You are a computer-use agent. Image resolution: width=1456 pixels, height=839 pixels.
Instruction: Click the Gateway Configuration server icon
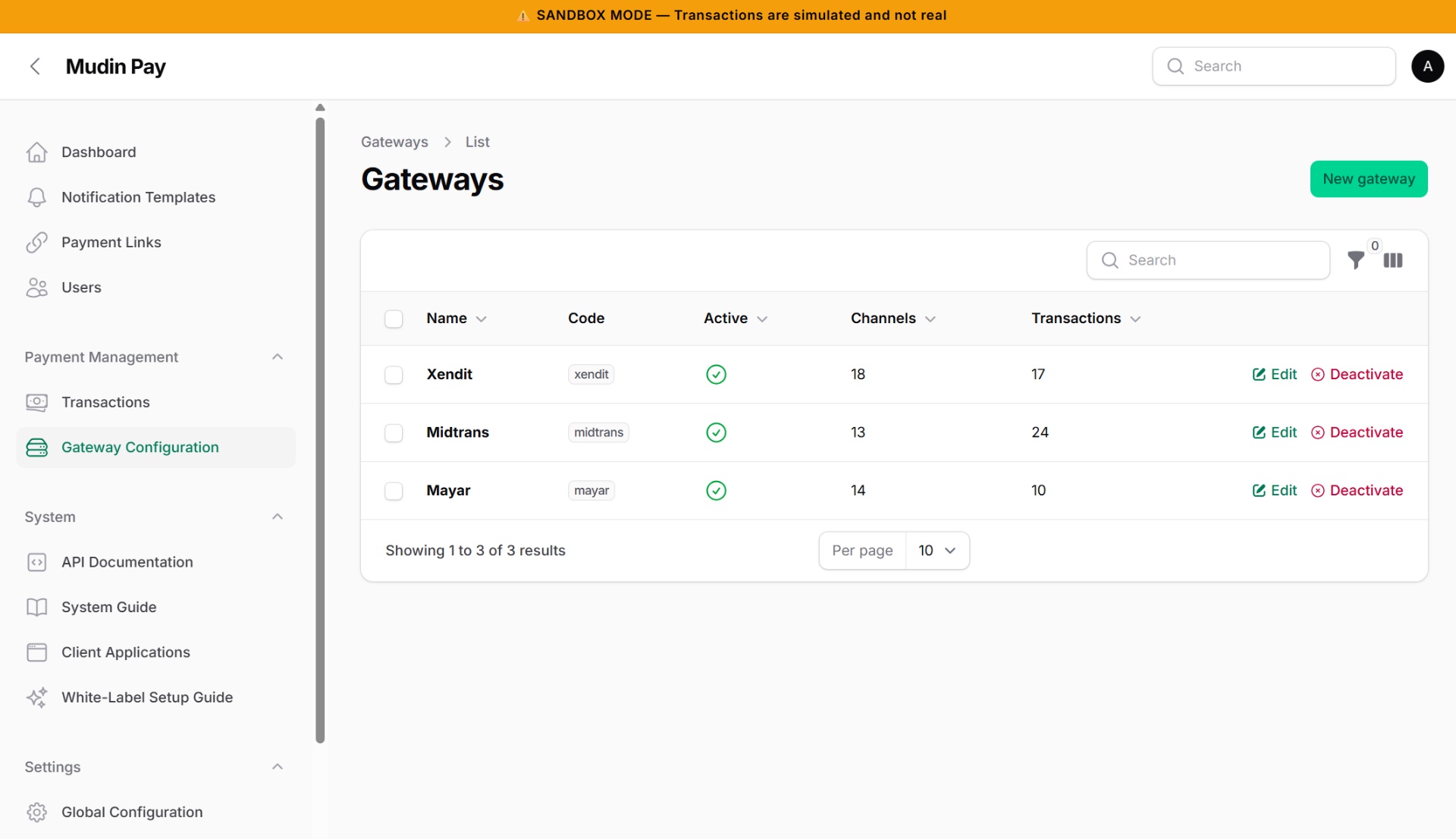(36, 448)
